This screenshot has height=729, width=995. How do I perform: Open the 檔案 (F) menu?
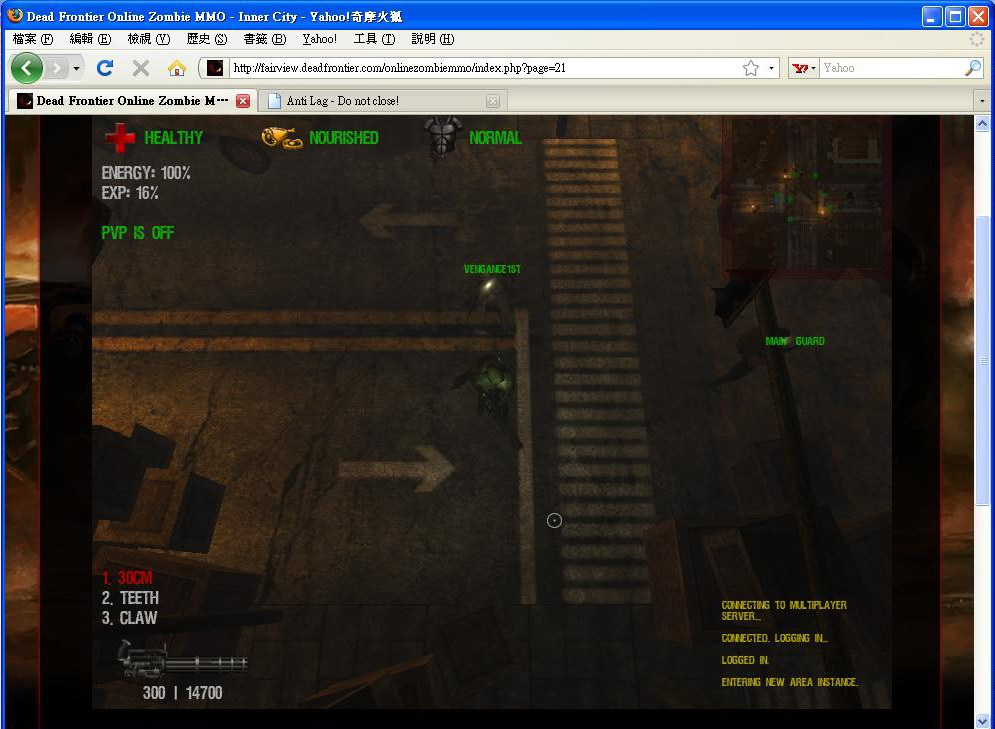coord(32,39)
